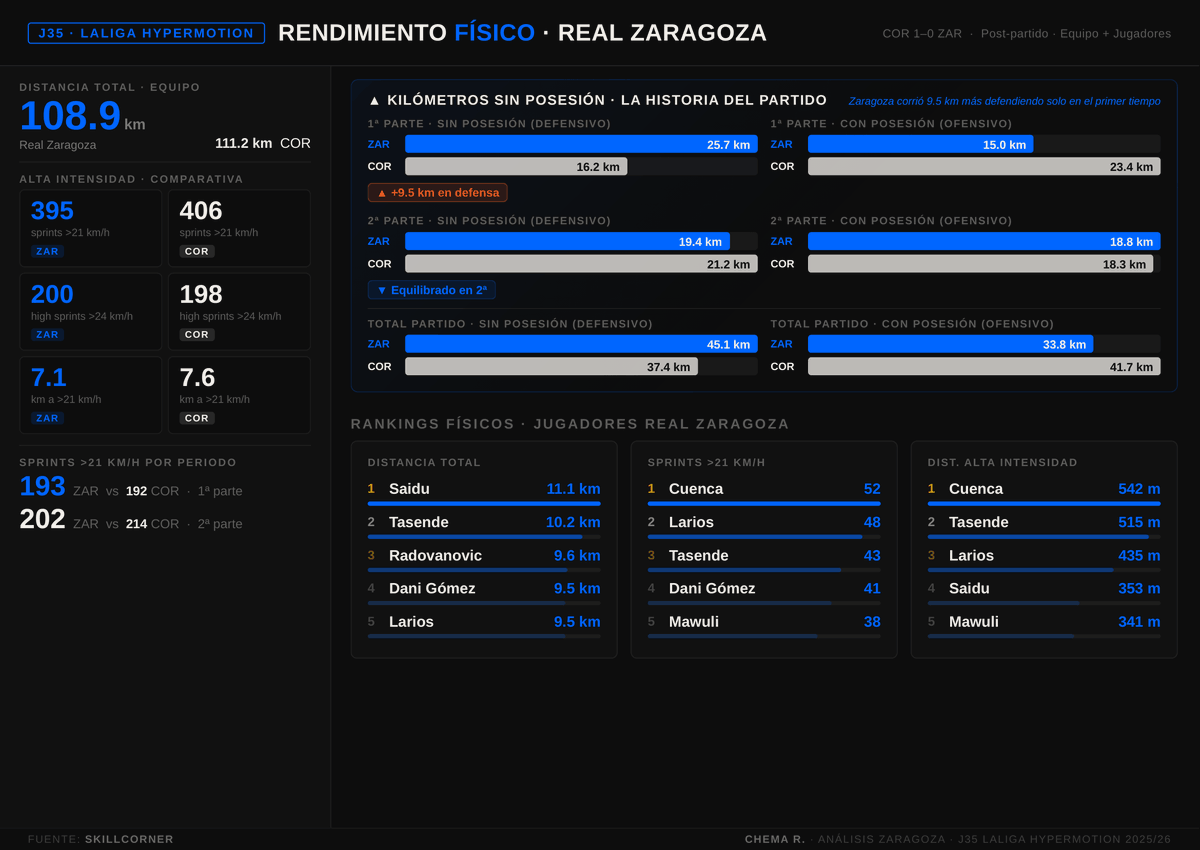1200x850 pixels.
Task: Click the 'Kilómetros sin posesión' panel heading
Action: 598,100
